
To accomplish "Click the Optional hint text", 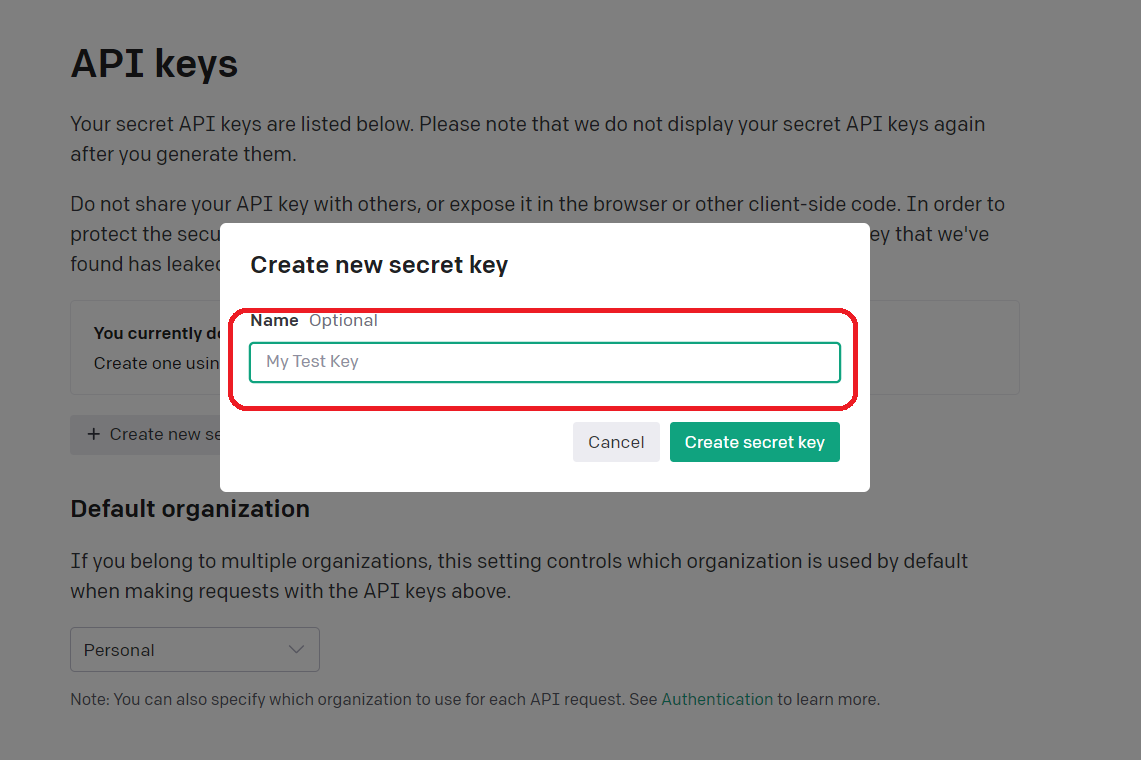I will (343, 320).
